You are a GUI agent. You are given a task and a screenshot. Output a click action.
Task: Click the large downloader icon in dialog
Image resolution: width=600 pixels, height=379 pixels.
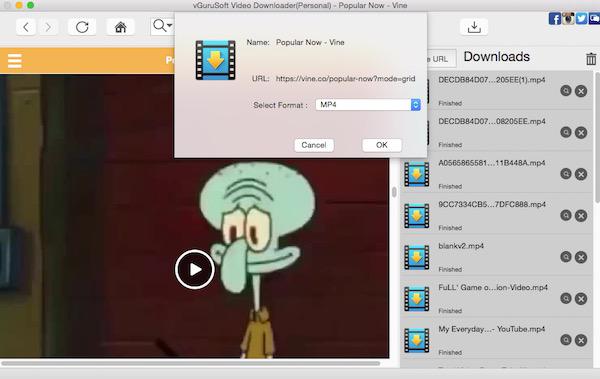coord(215,60)
